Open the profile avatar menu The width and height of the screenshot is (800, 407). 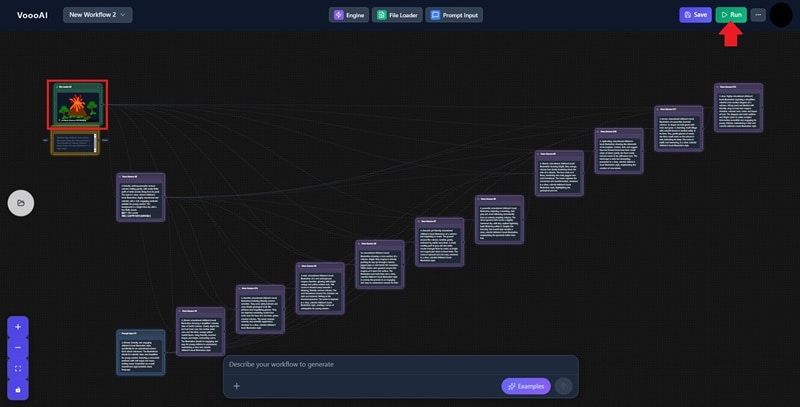click(x=781, y=15)
